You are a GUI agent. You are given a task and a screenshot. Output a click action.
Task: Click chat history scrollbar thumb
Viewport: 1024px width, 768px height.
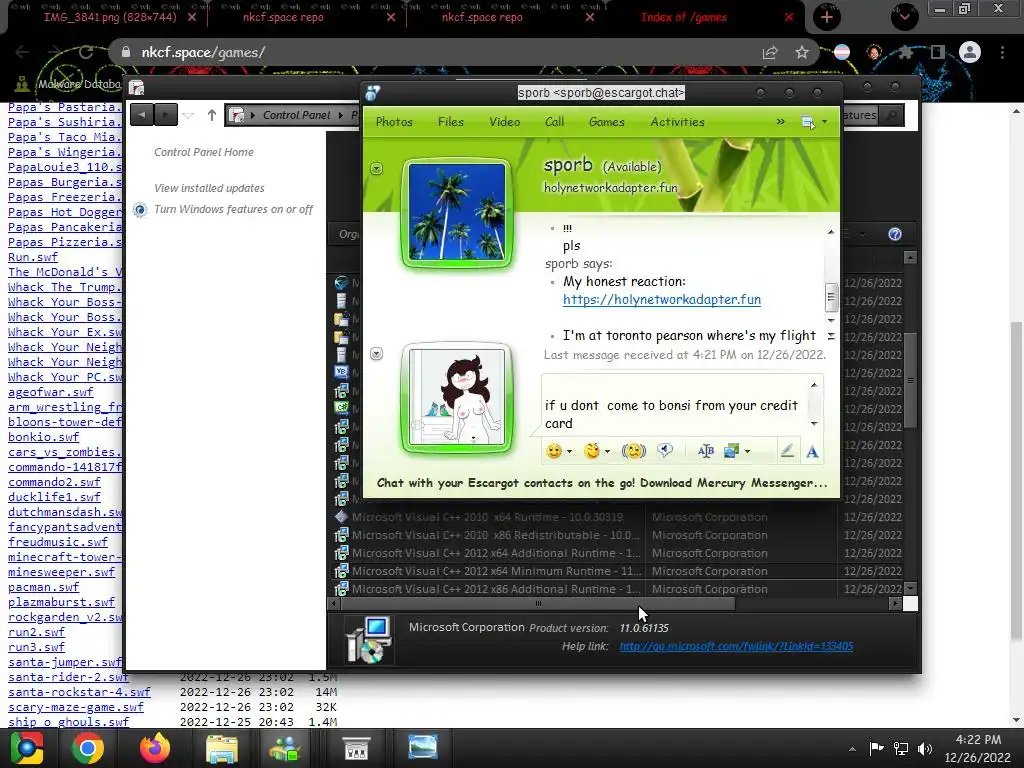(831, 298)
